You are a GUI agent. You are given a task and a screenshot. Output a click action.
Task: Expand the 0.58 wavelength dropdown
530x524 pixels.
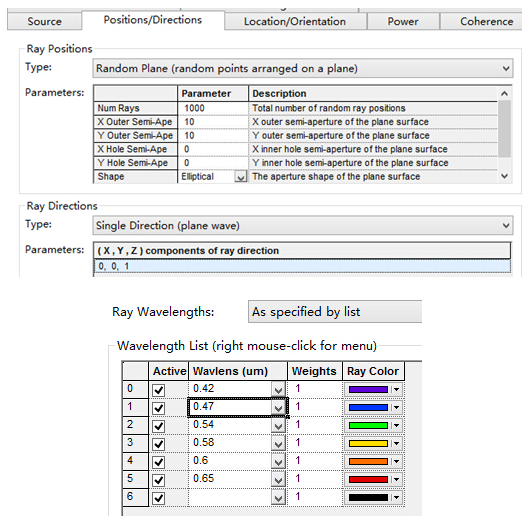[279, 444]
